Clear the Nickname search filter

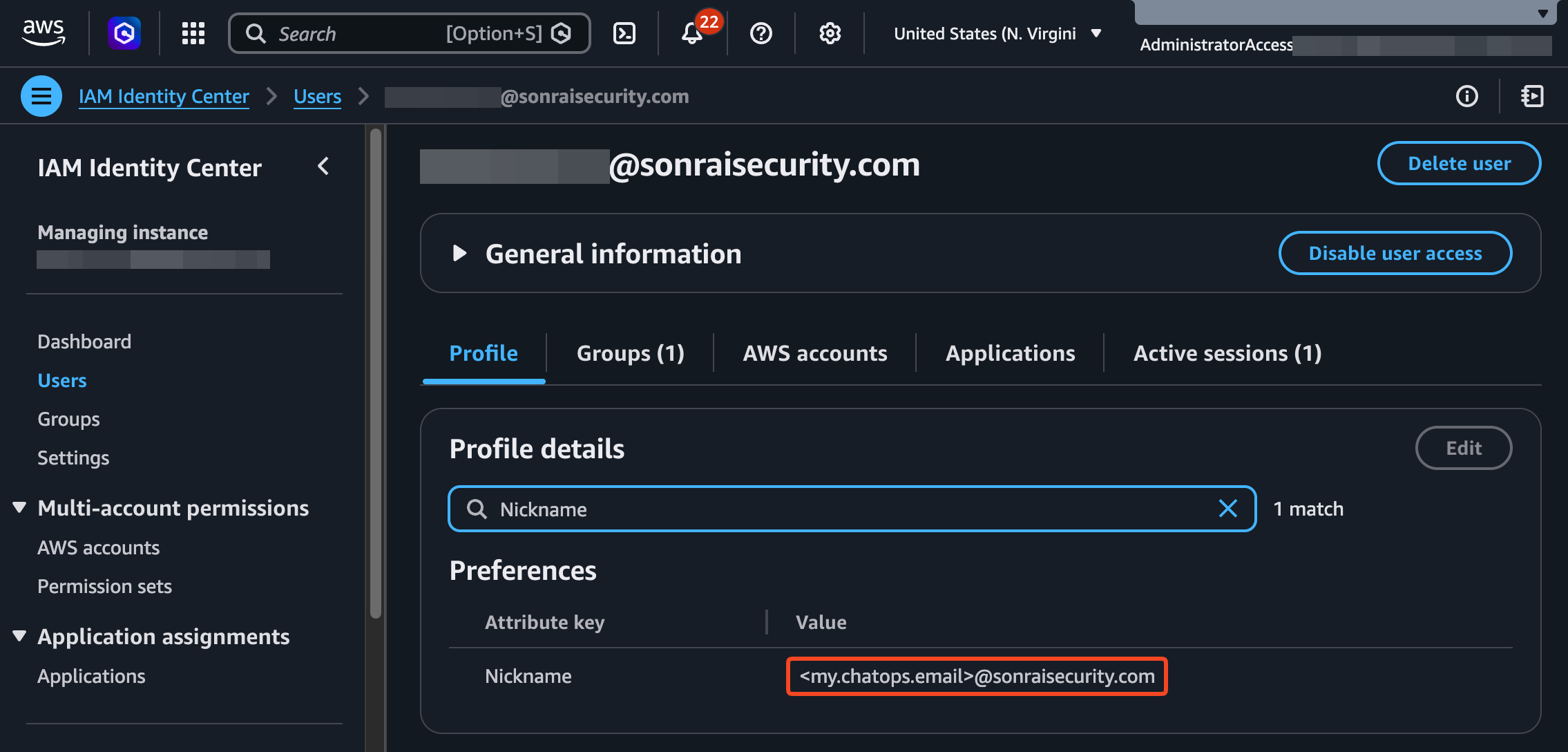(x=1227, y=509)
